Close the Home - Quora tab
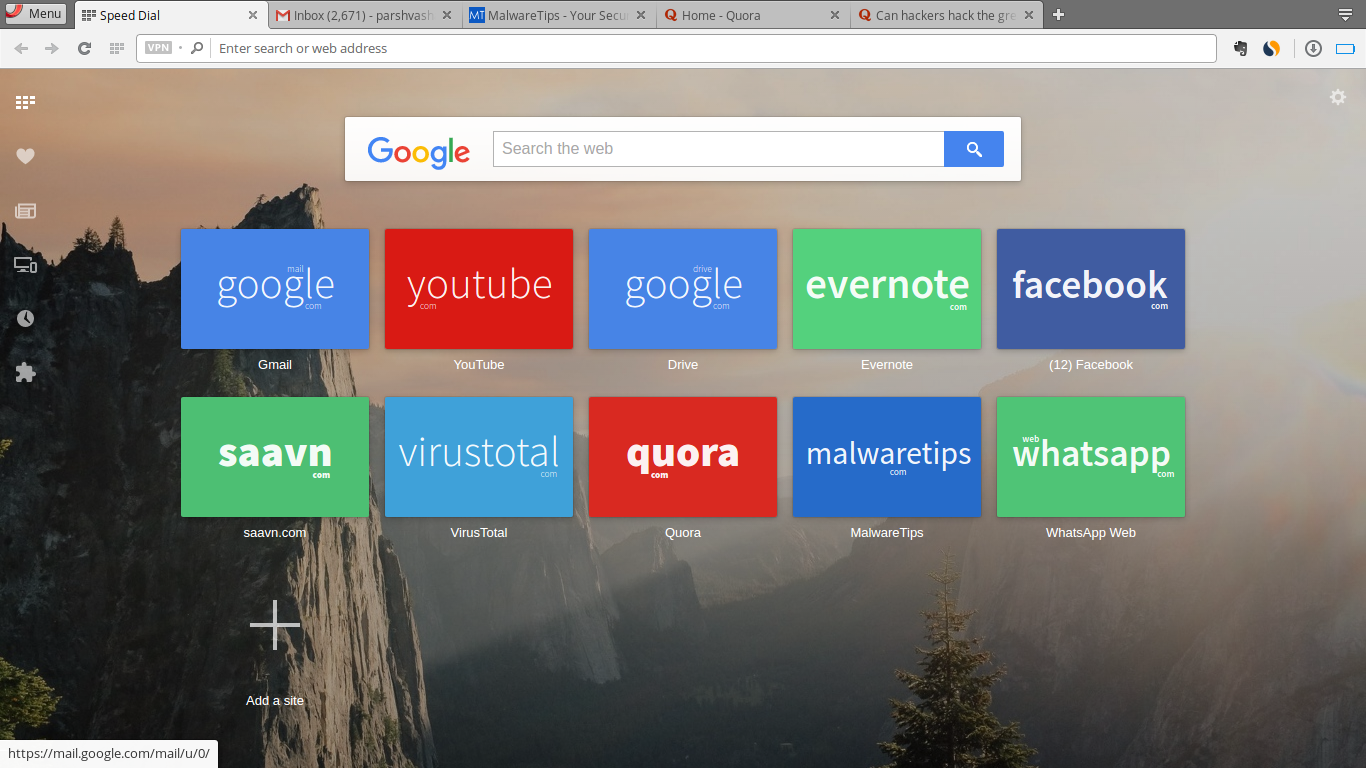Image resolution: width=1366 pixels, height=768 pixels. pyautogui.click(x=835, y=15)
